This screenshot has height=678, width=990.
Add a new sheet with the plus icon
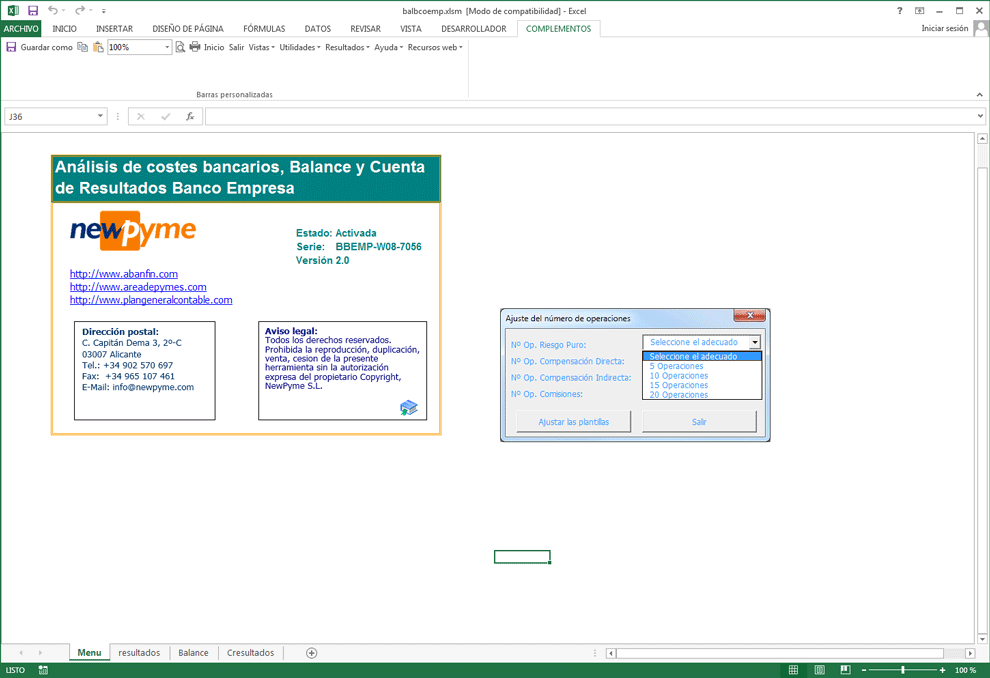tap(311, 653)
